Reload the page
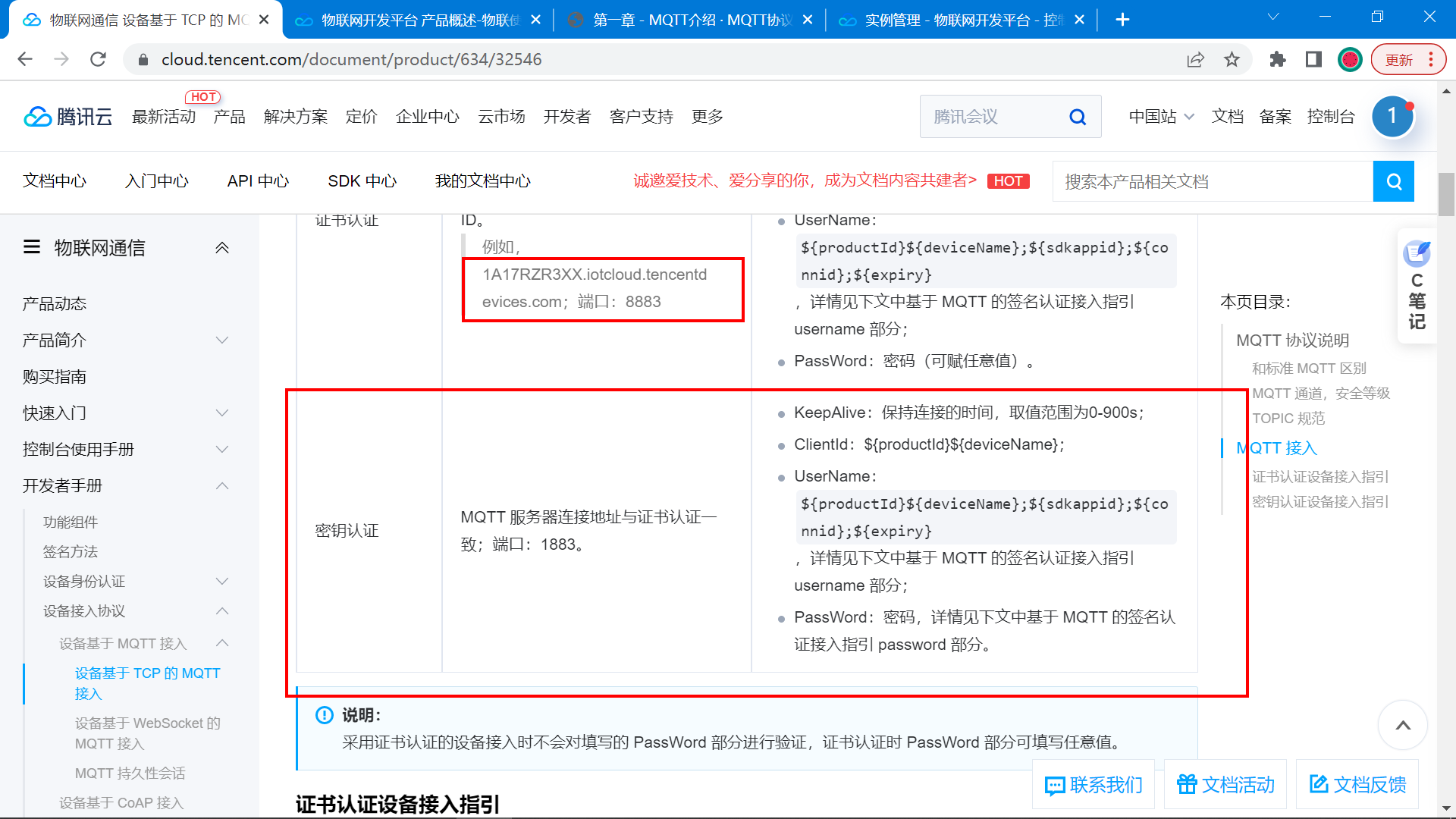Image resolution: width=1456 pixels, height=819 pixels. click(98, 60)
